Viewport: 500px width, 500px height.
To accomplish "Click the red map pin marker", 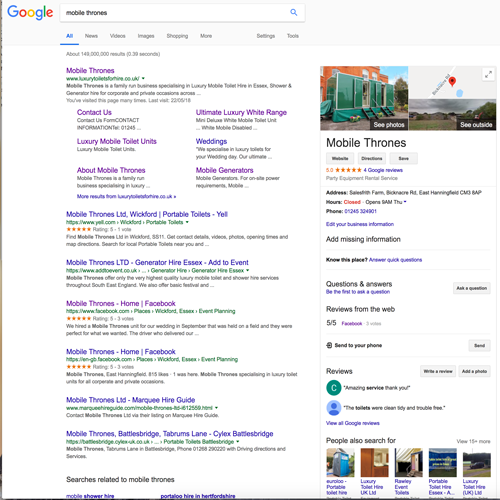I will tap(452, 81).
